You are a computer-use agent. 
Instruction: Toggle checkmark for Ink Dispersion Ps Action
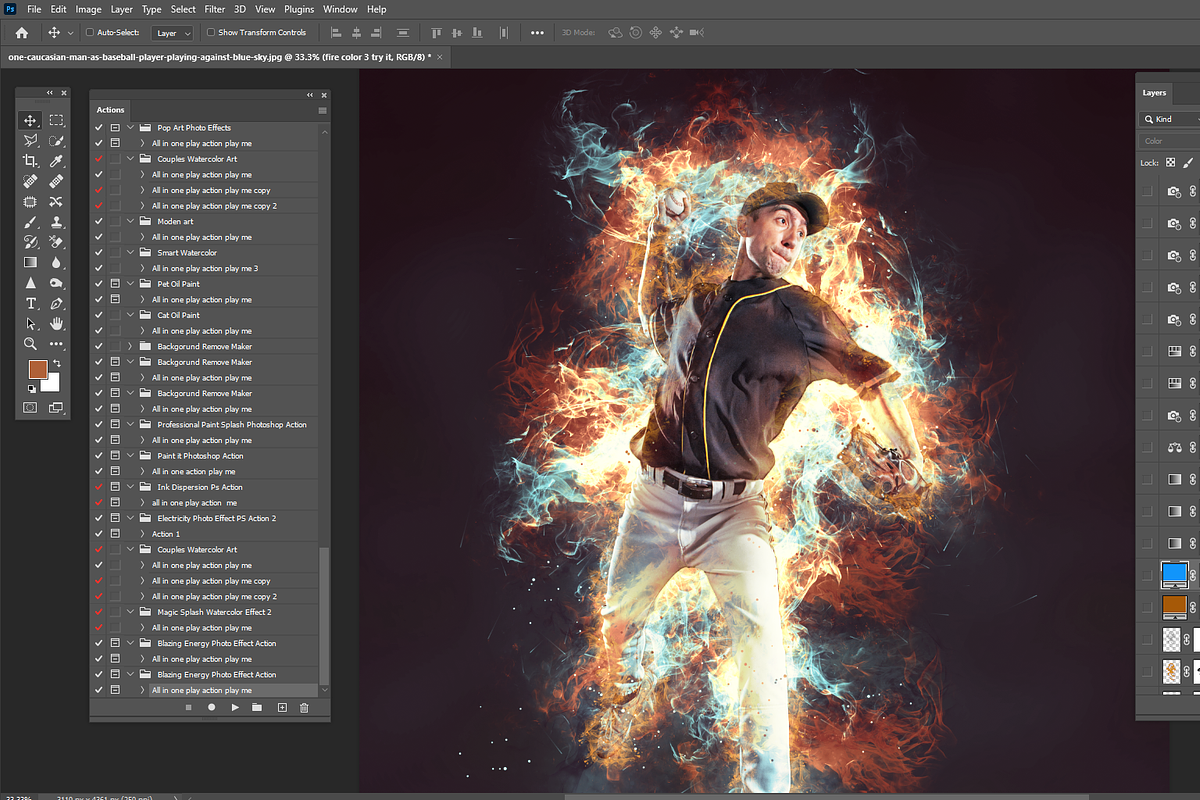pyautogui.click(x=99, y=487)
